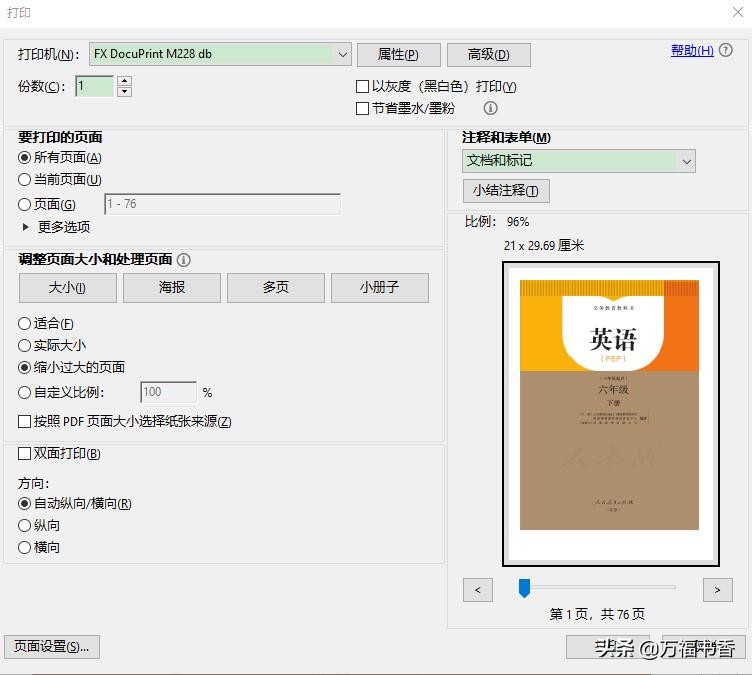752x675 pixels.
Task: Click info icon next to 调整页面大小和处理页面
Action: 184,260
